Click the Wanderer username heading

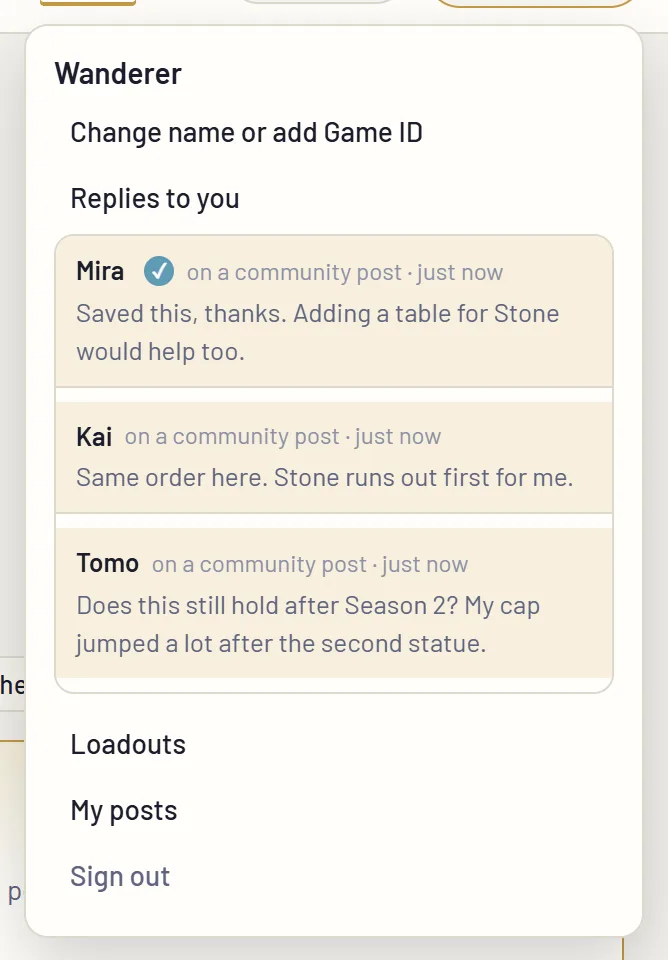(118, 74)
